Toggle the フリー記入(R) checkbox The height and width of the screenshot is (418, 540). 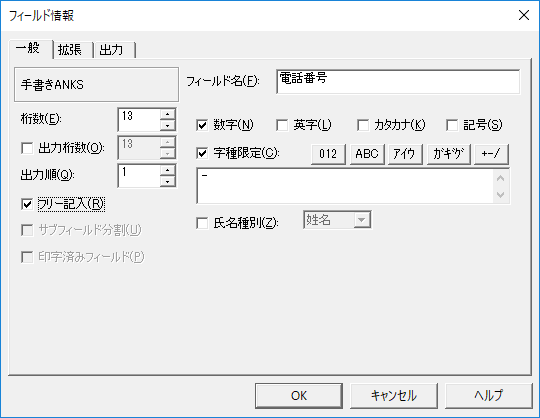[27, 204]
